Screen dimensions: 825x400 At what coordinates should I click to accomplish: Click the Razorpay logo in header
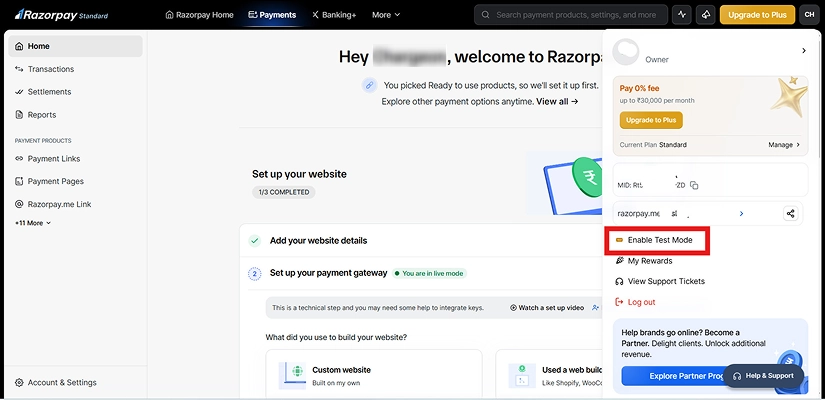pos(61,15)
